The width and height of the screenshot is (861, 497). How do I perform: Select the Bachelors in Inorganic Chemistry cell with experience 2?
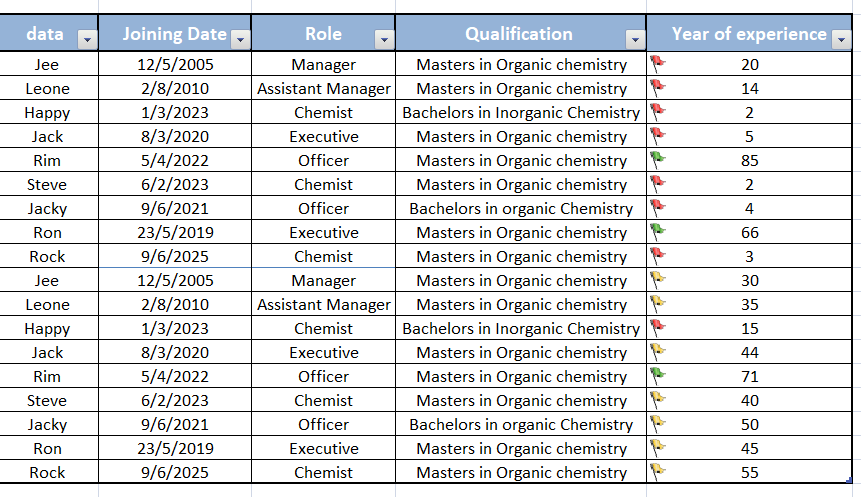(x=521, y=112)
